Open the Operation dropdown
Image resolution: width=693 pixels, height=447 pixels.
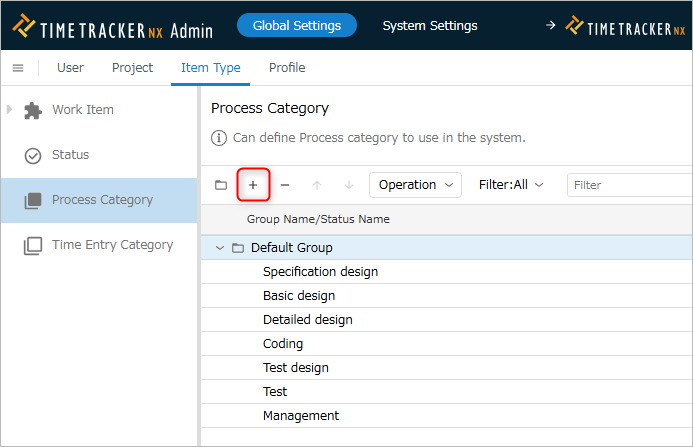coord(415,185)
